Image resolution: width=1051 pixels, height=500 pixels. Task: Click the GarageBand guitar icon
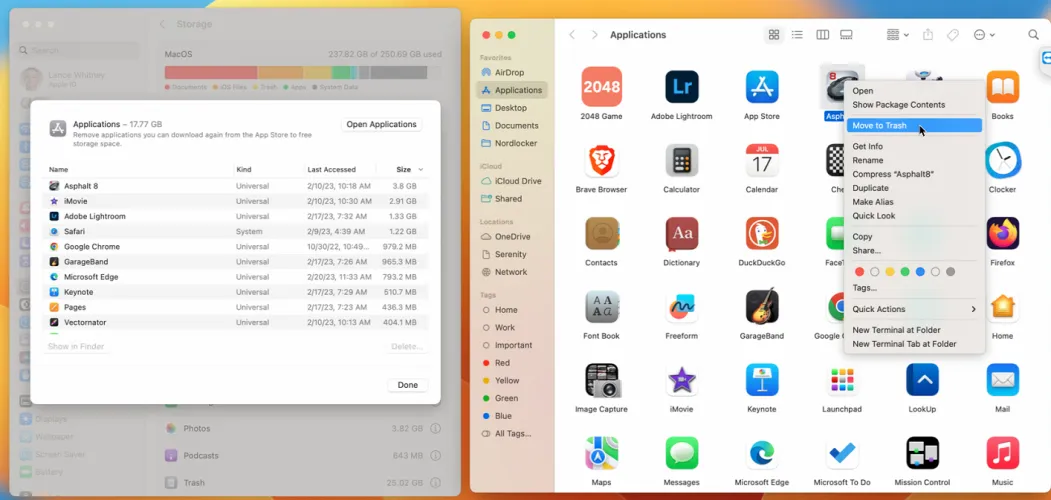coord(761,307)
